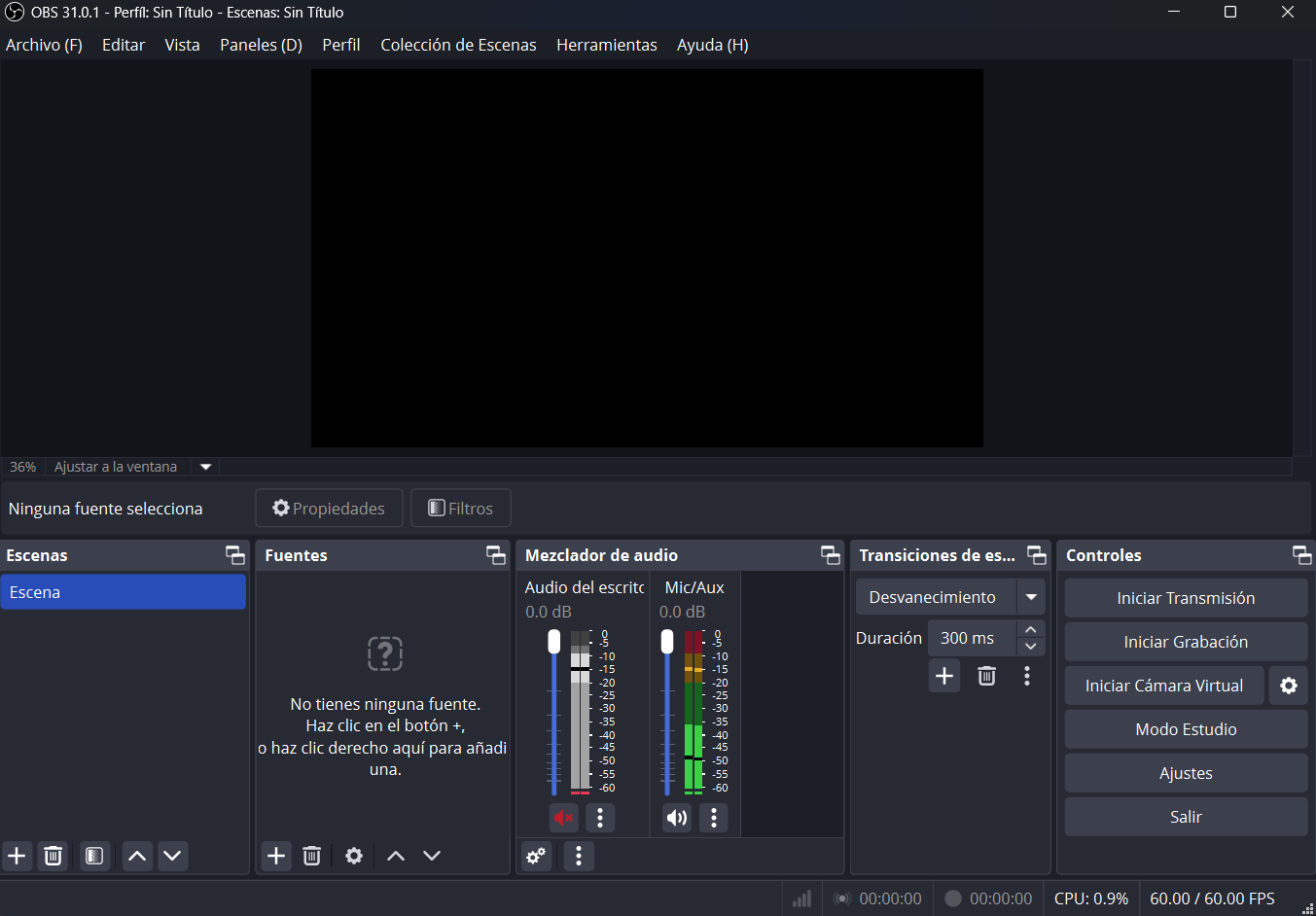Open the Colección de Escenas menu
Viewport: 1316px width, 916px height.
click(x=458, y=45)
